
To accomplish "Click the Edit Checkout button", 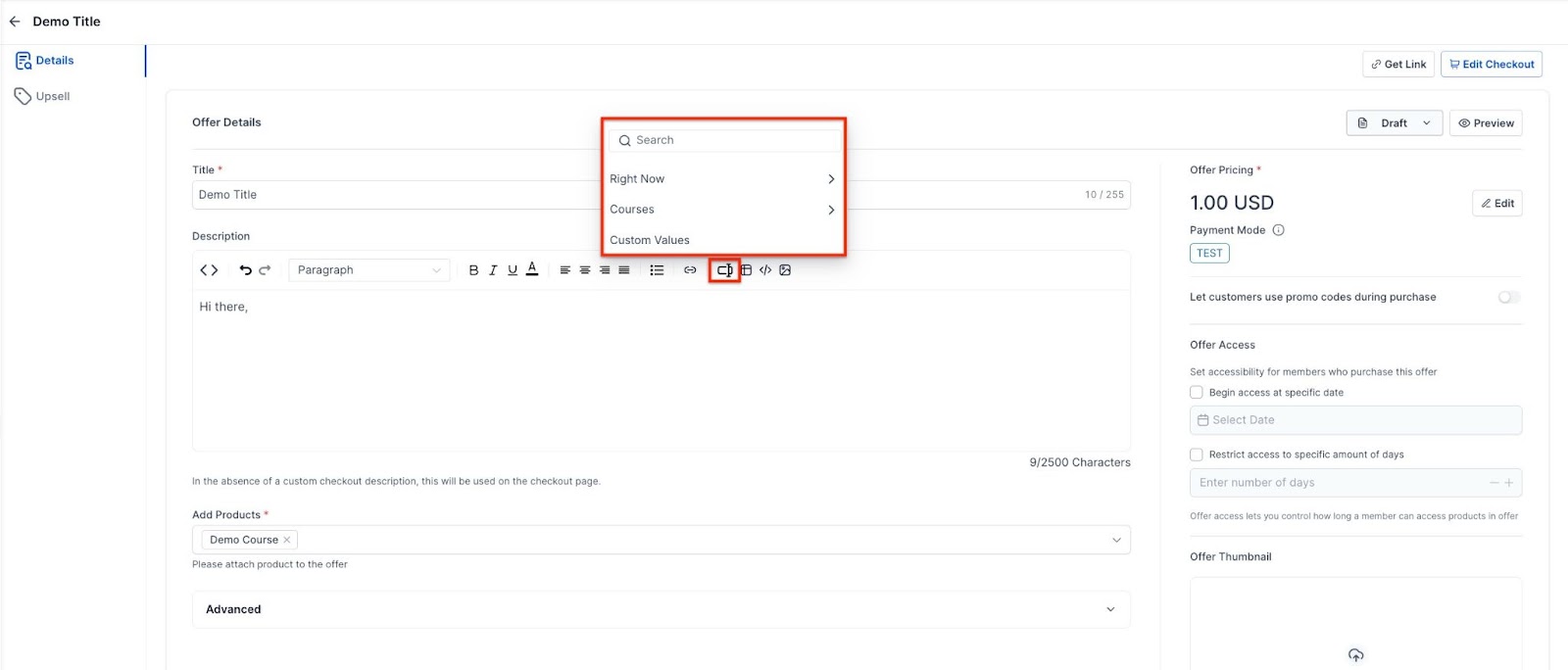I will [1491, 65].
